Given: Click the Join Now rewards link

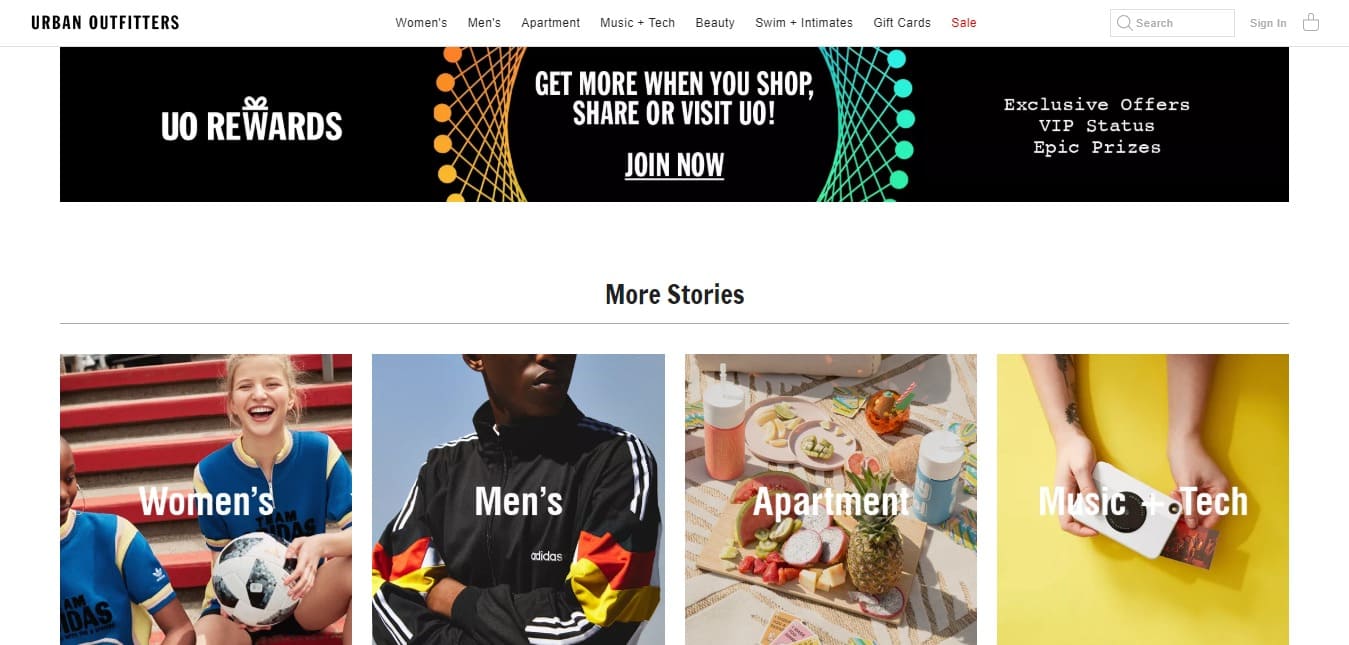Looking at the screenshot, I should (674, 165).
